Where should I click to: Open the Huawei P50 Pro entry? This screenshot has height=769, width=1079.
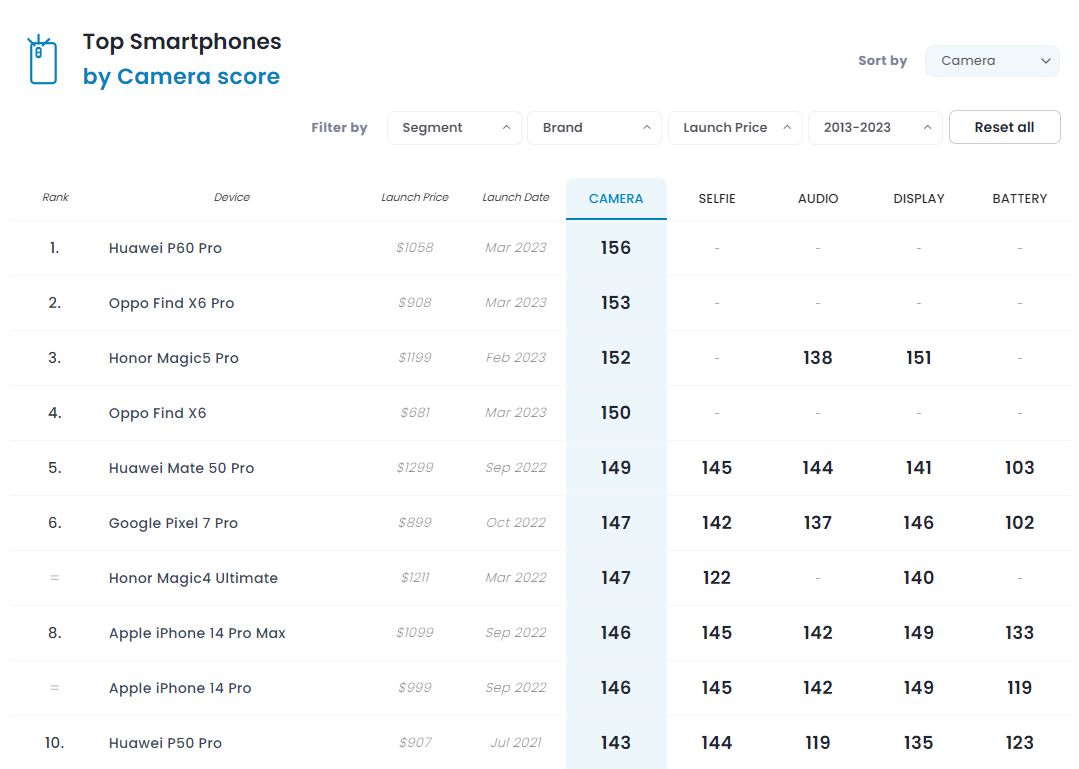165,743
